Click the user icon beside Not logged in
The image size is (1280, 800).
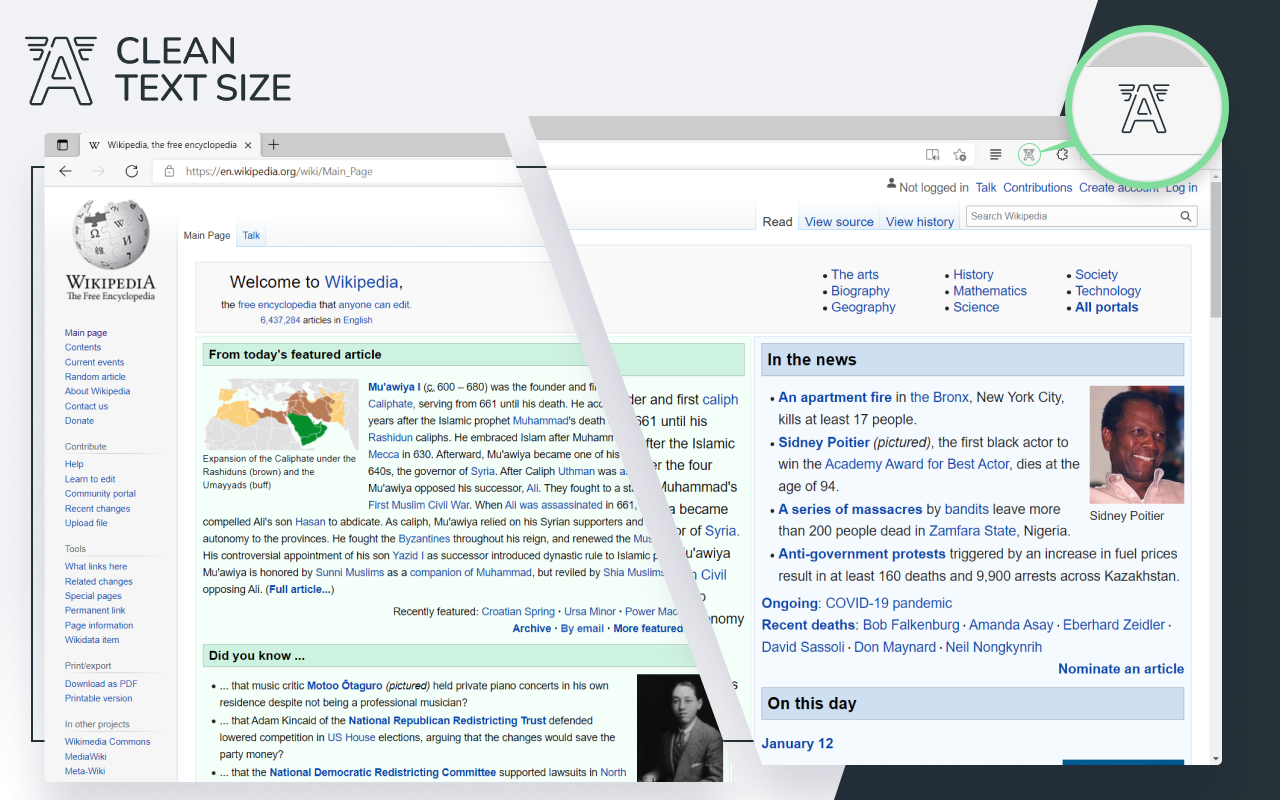coord(891,185)
